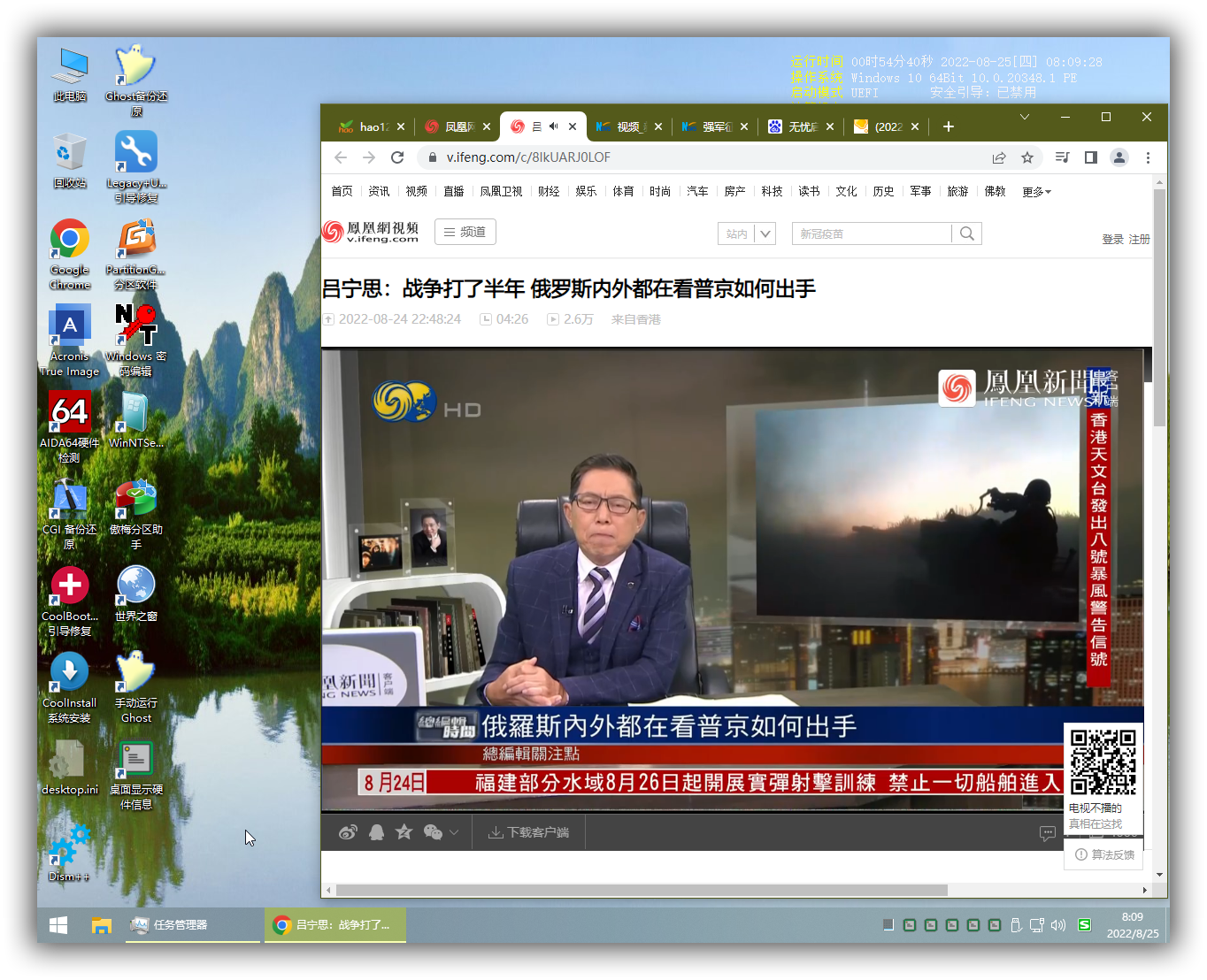
Task: Open the Chrome profile avatar
Action: [x=1119, y=157]
